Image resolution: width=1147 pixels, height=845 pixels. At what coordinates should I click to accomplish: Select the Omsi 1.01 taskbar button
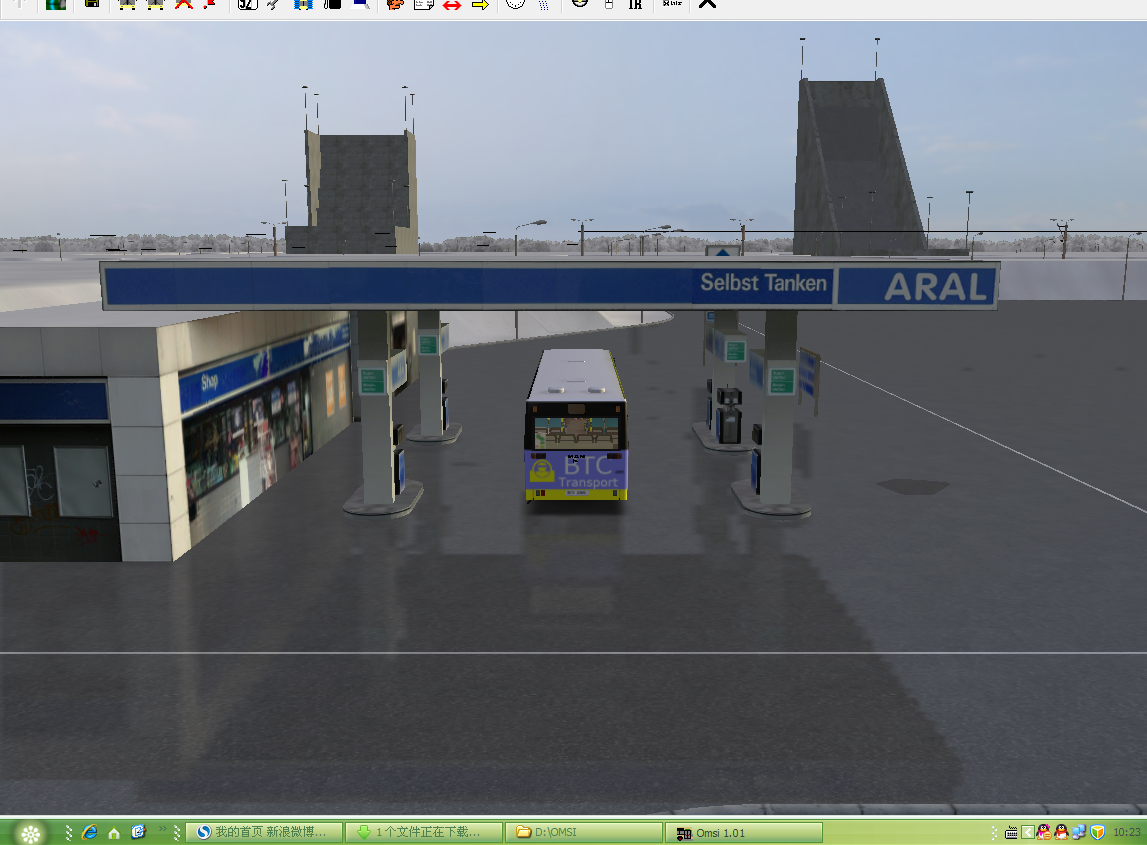[744, 833]
